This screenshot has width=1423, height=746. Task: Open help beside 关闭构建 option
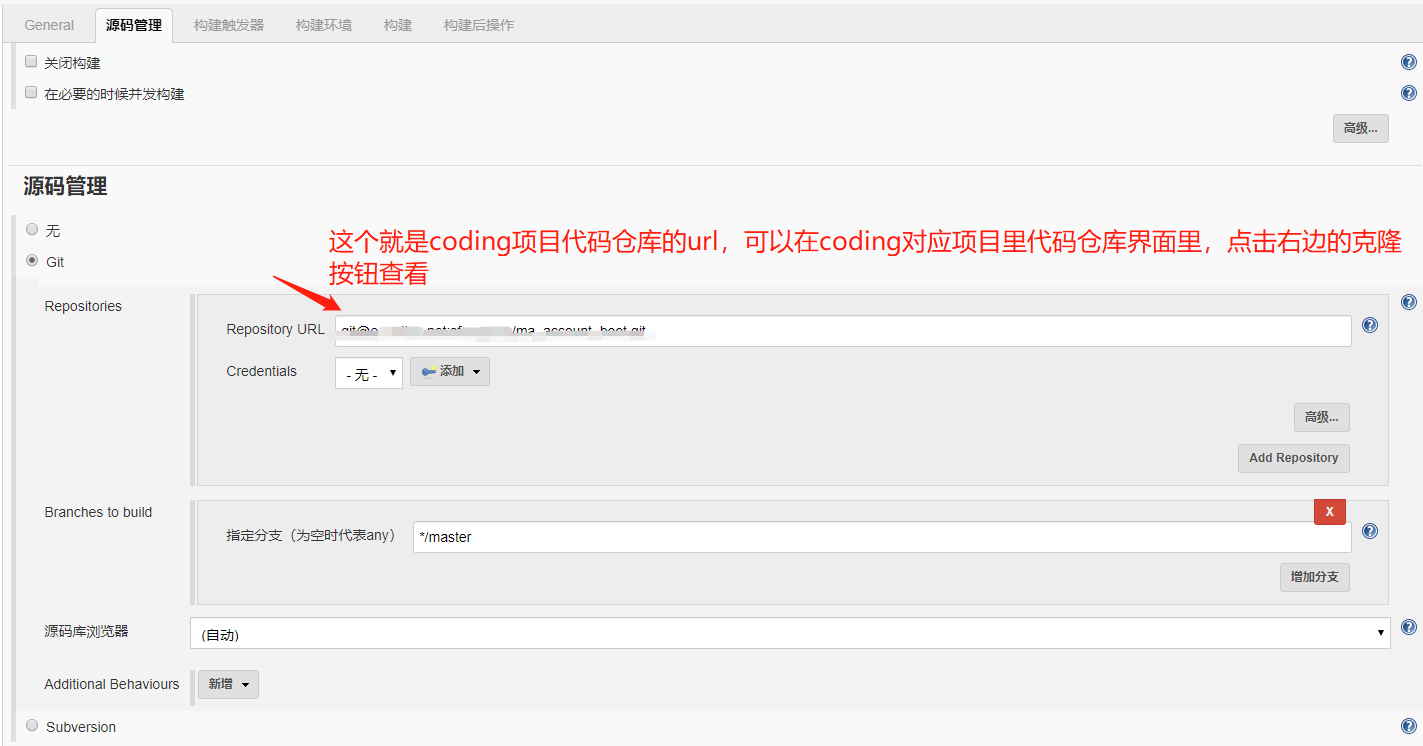tap(1408, 61)
